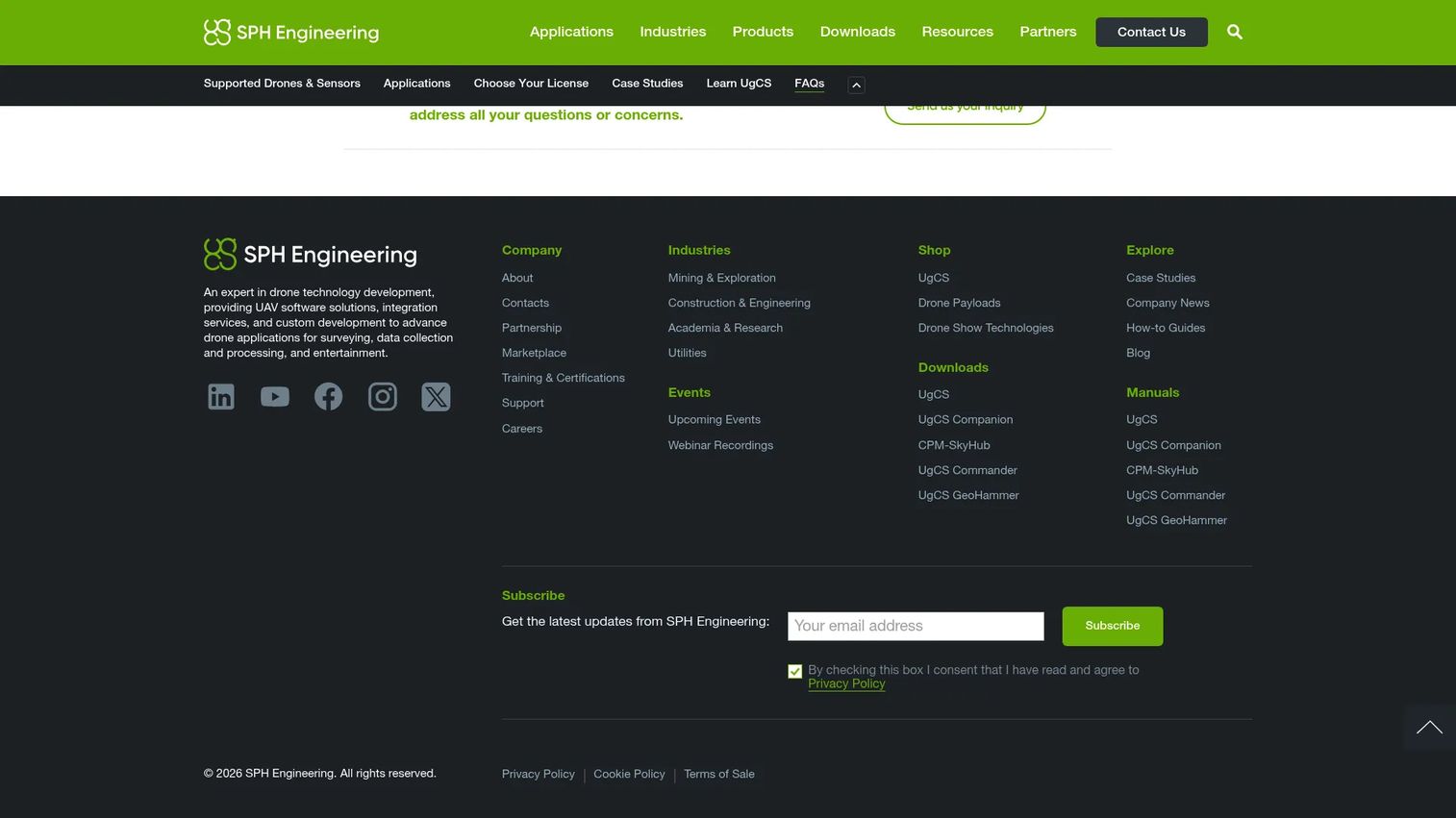Open the Applications main menu
This screenshot has height=818, width=1456.
pos(571,32)
